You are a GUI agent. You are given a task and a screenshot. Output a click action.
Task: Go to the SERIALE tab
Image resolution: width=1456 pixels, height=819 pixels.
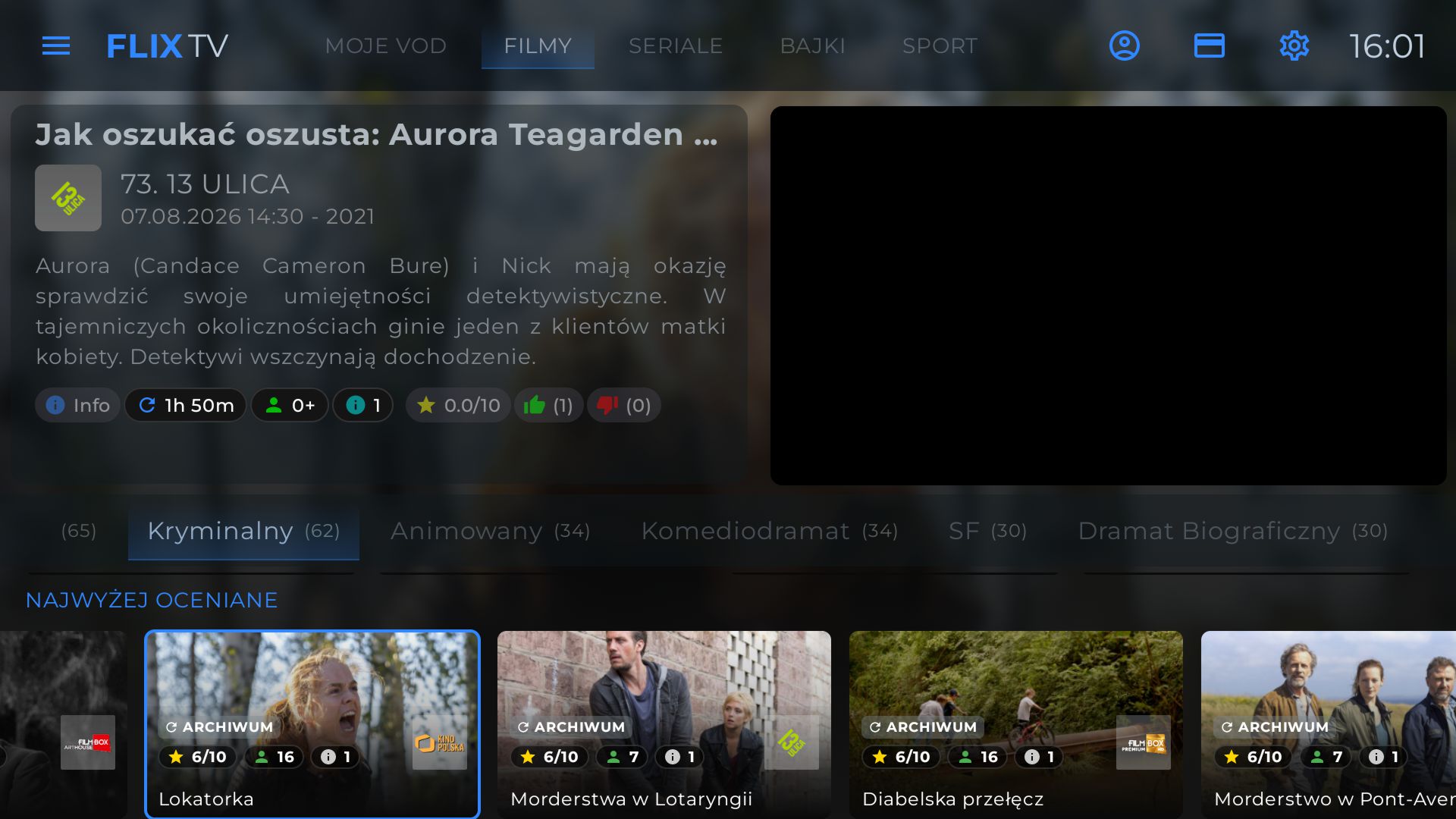[676, 46]
